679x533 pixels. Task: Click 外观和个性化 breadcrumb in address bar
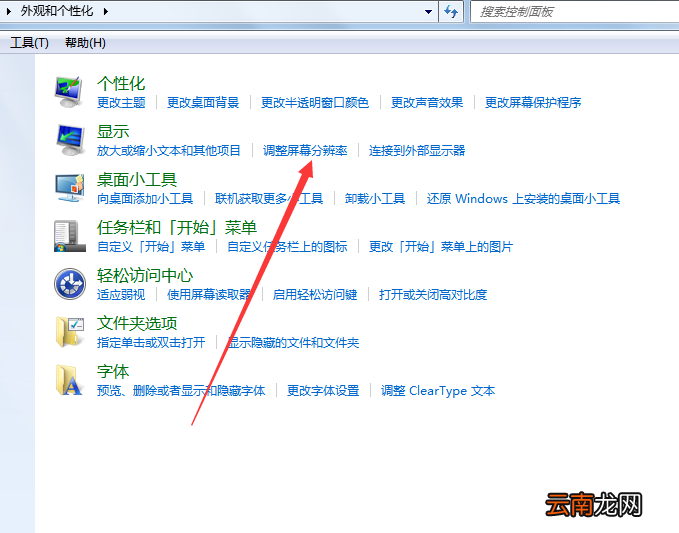point(57,11)
